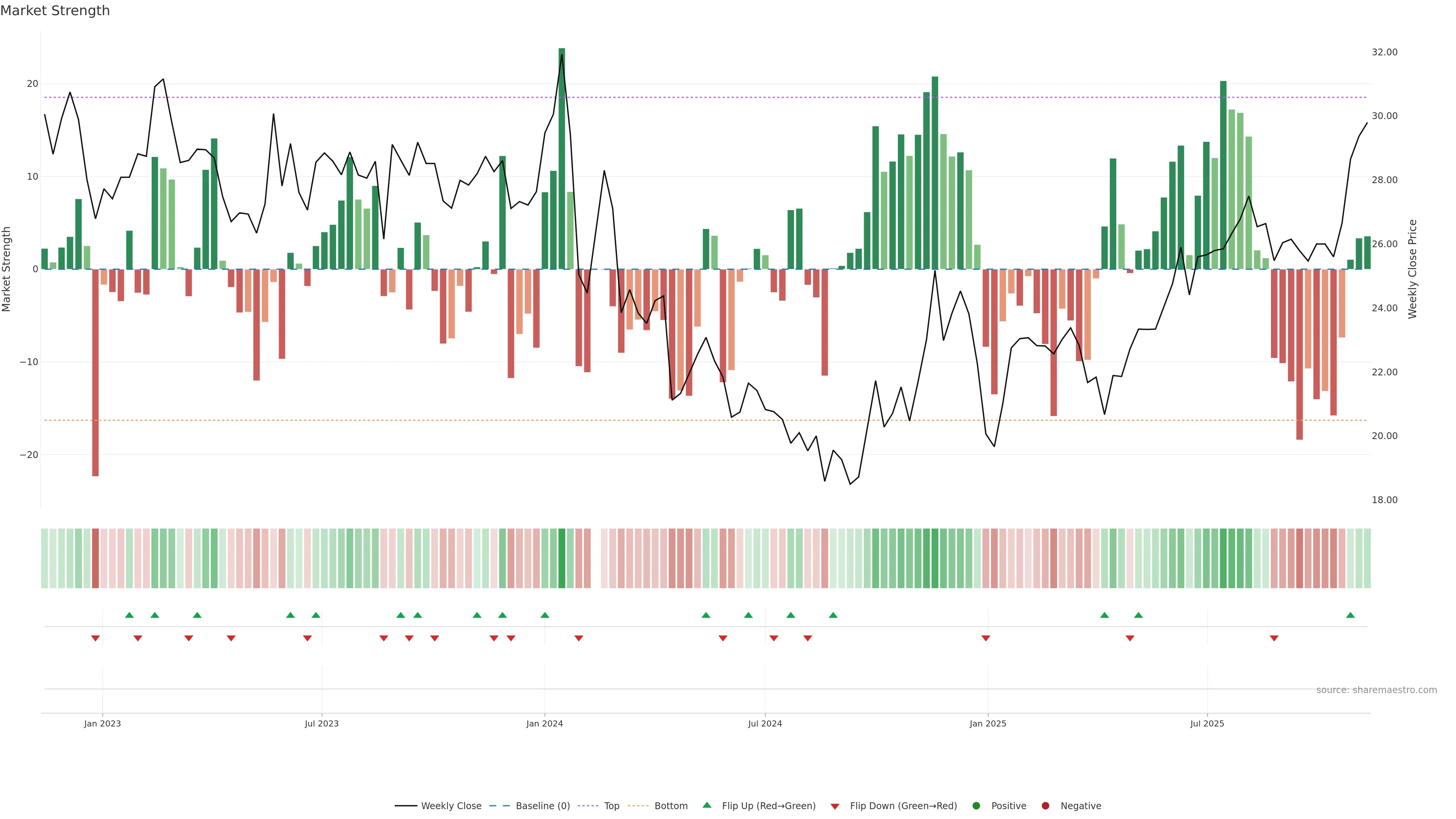Click the last green flip-up marker at far right
The width and height of the screenshot is (1456, 819).
point(1350,615)
